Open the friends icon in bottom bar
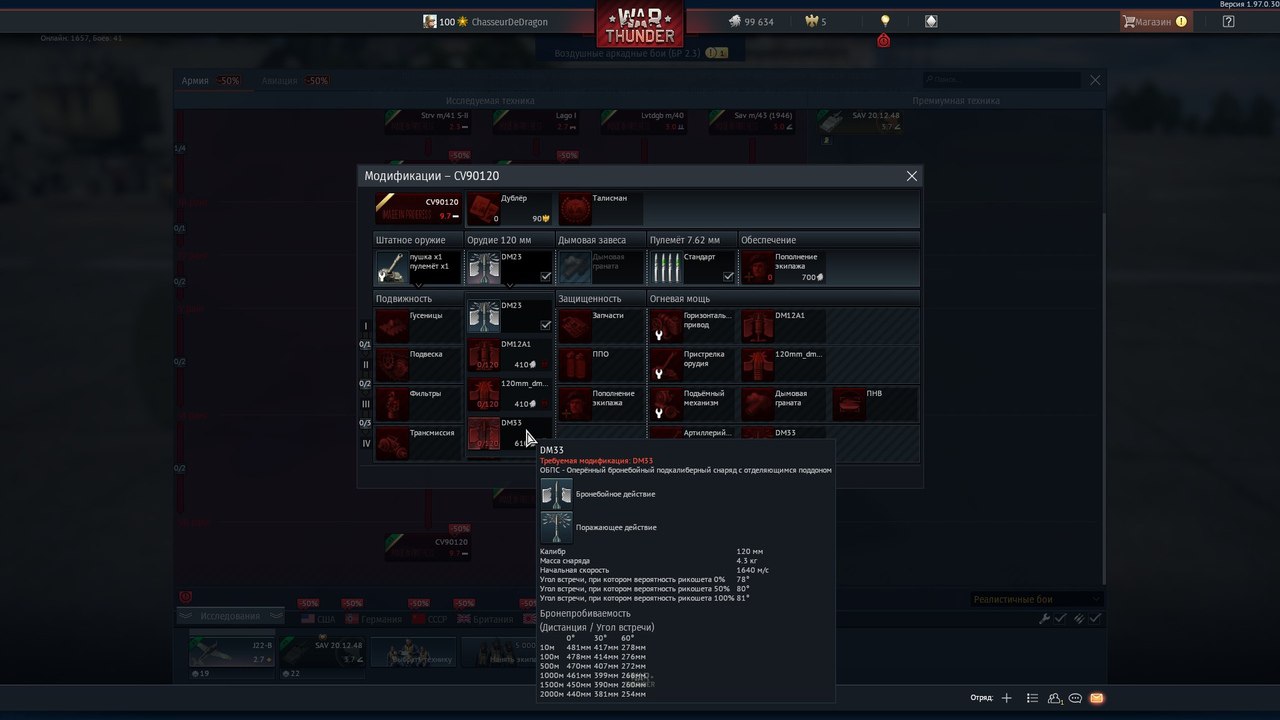1280x720 pixels. pos(1055,698)
